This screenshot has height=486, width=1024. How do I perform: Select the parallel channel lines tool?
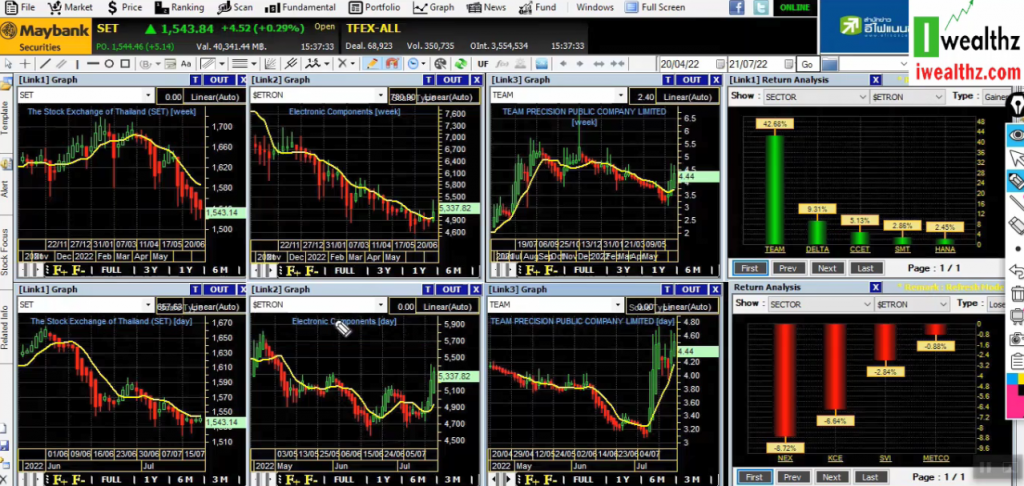pyautogui.click(x=61, y=63)
